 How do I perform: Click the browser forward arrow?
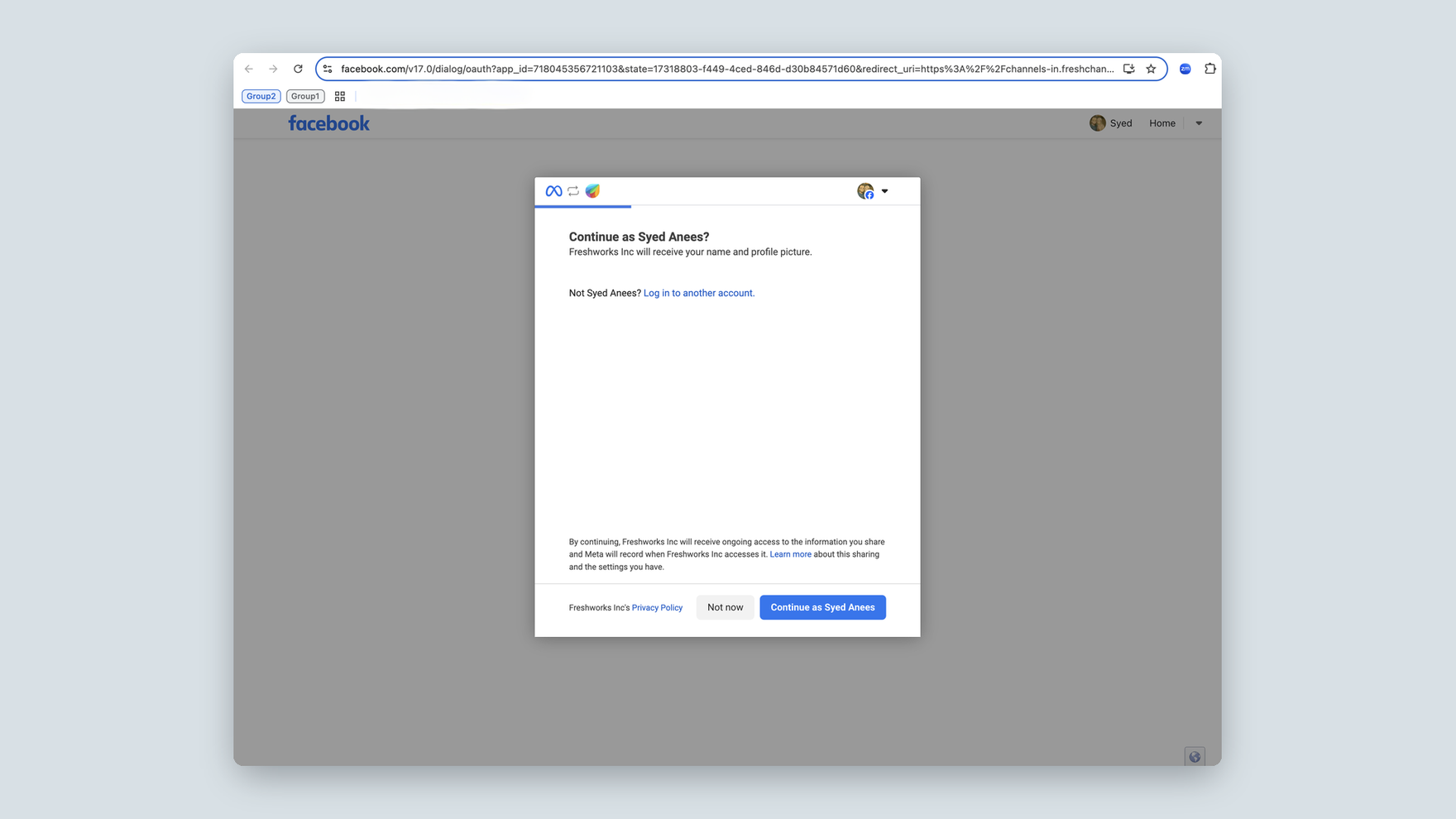273,69
